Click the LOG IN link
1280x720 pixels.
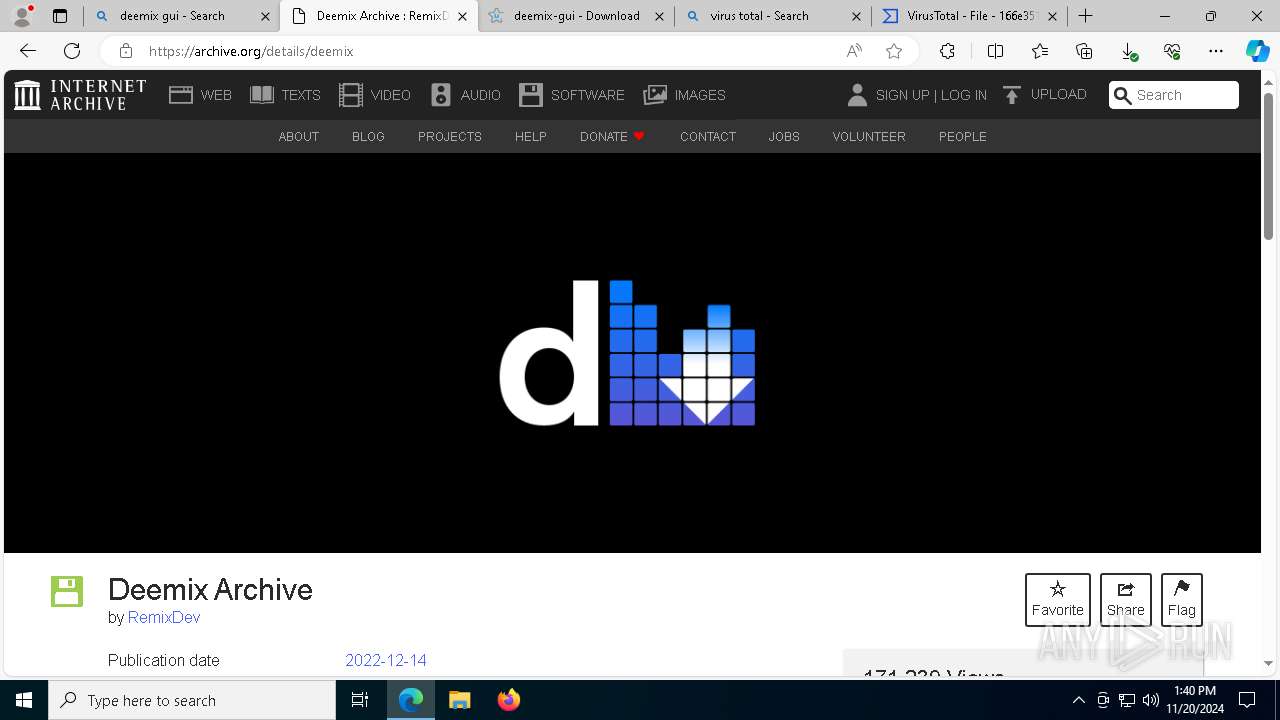[964, 95]
